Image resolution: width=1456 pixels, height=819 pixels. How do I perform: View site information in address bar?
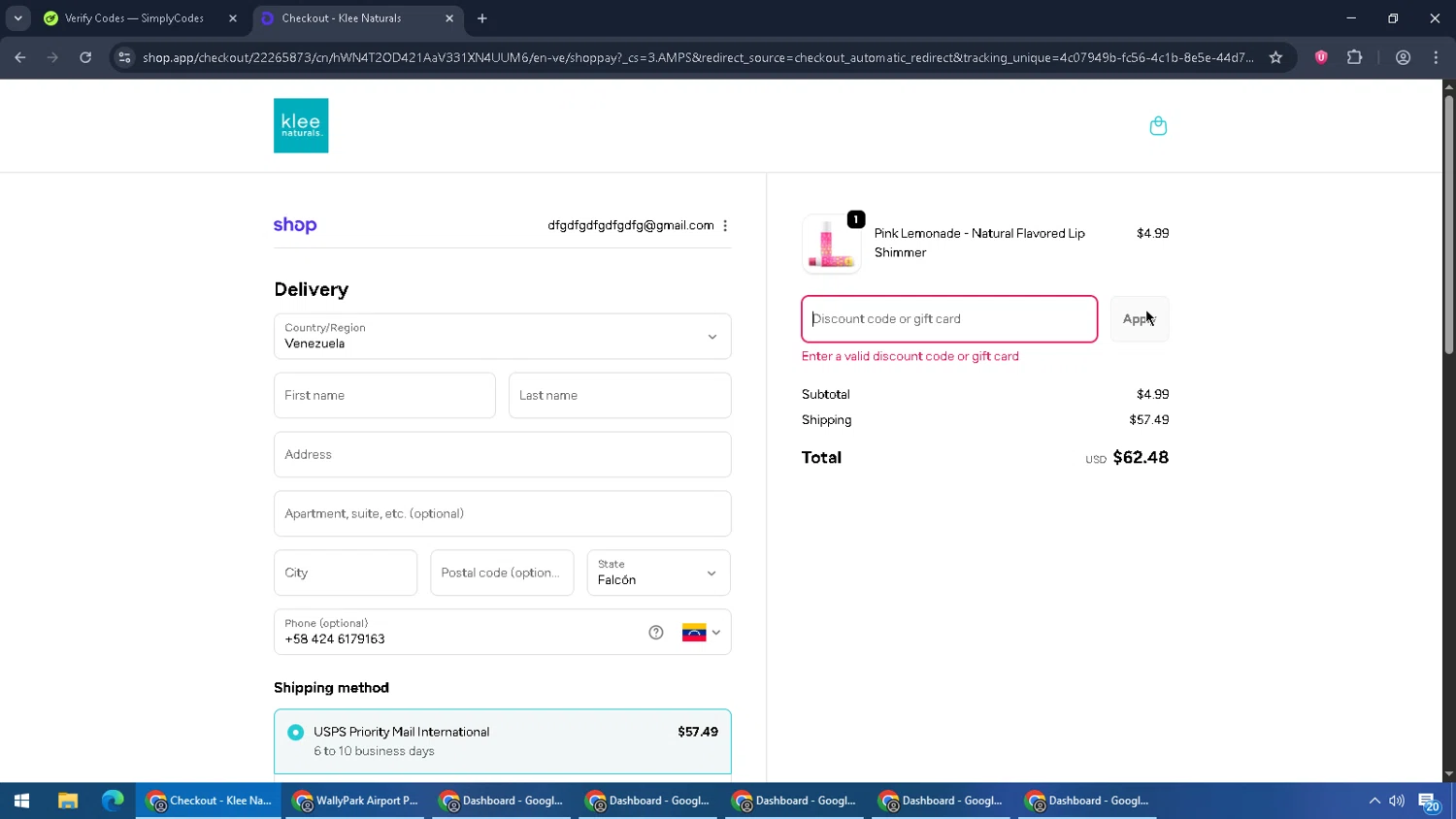click(124, 57)
